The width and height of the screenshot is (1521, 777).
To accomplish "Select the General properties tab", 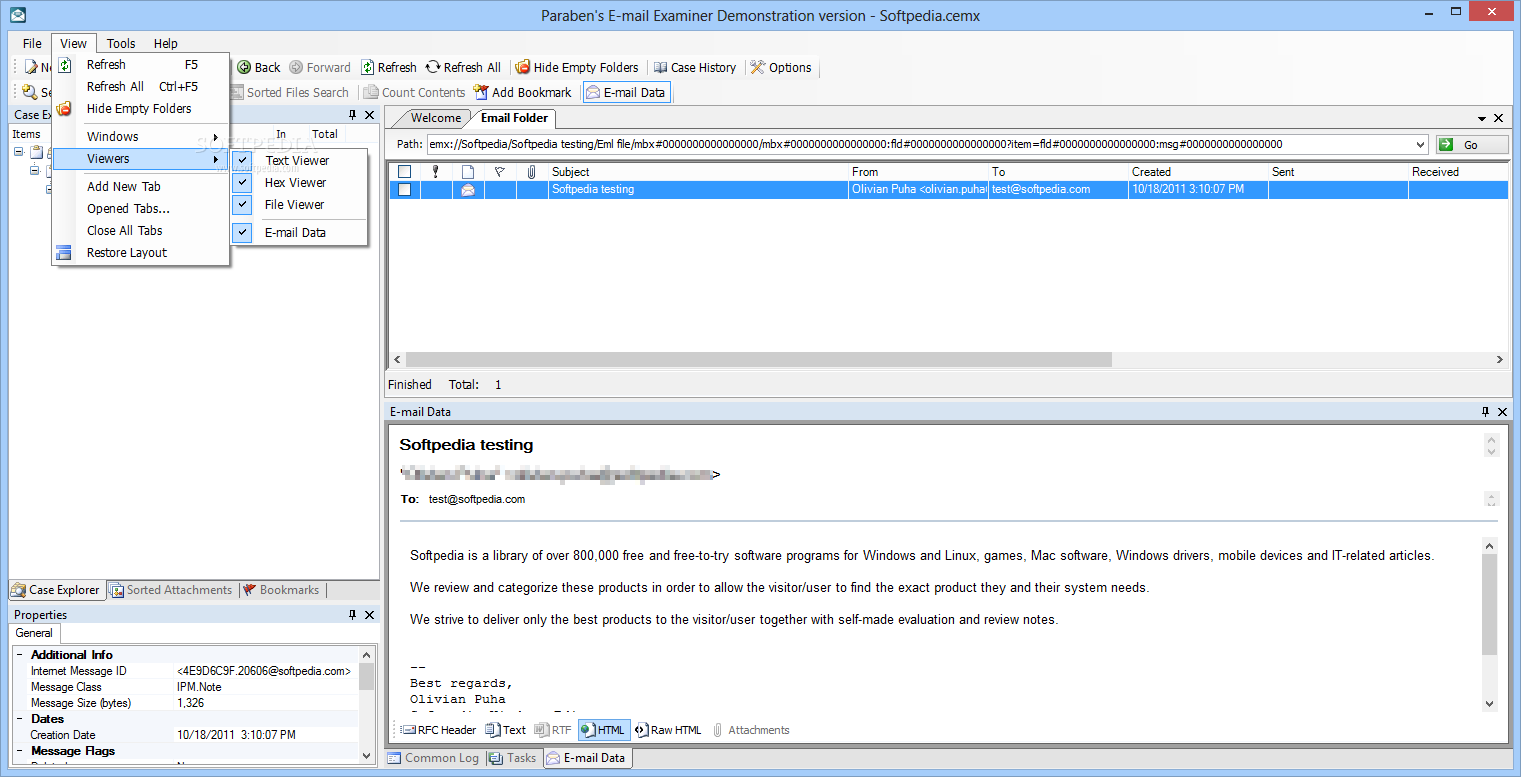I will tap(34, 633).
